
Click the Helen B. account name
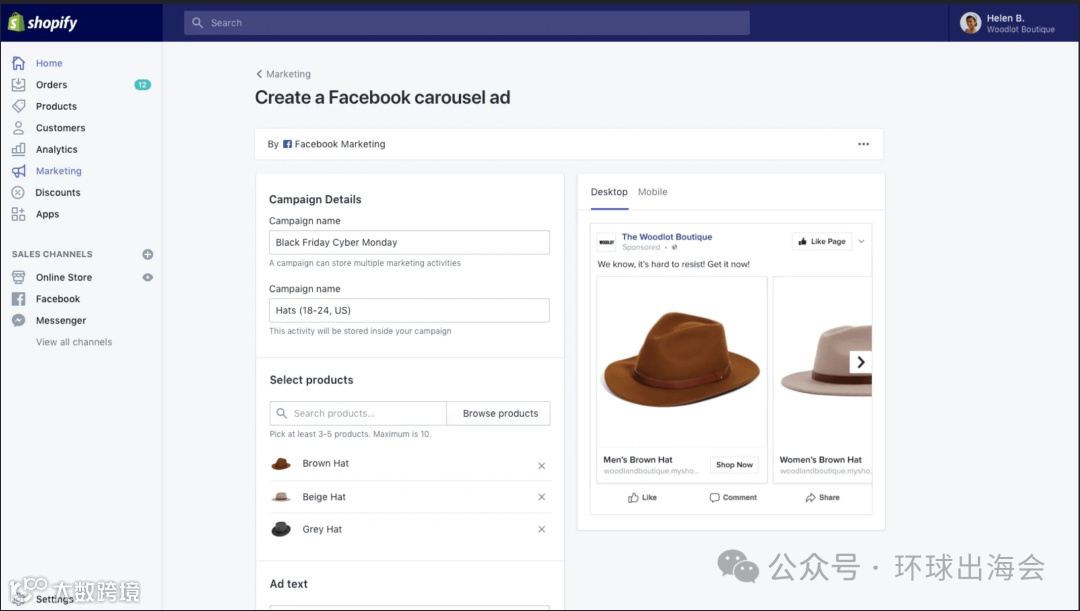coord(1005,18)
